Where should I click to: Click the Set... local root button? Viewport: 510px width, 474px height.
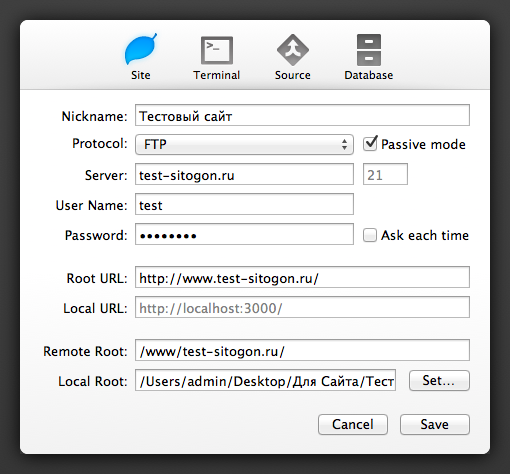pos(439,380)
